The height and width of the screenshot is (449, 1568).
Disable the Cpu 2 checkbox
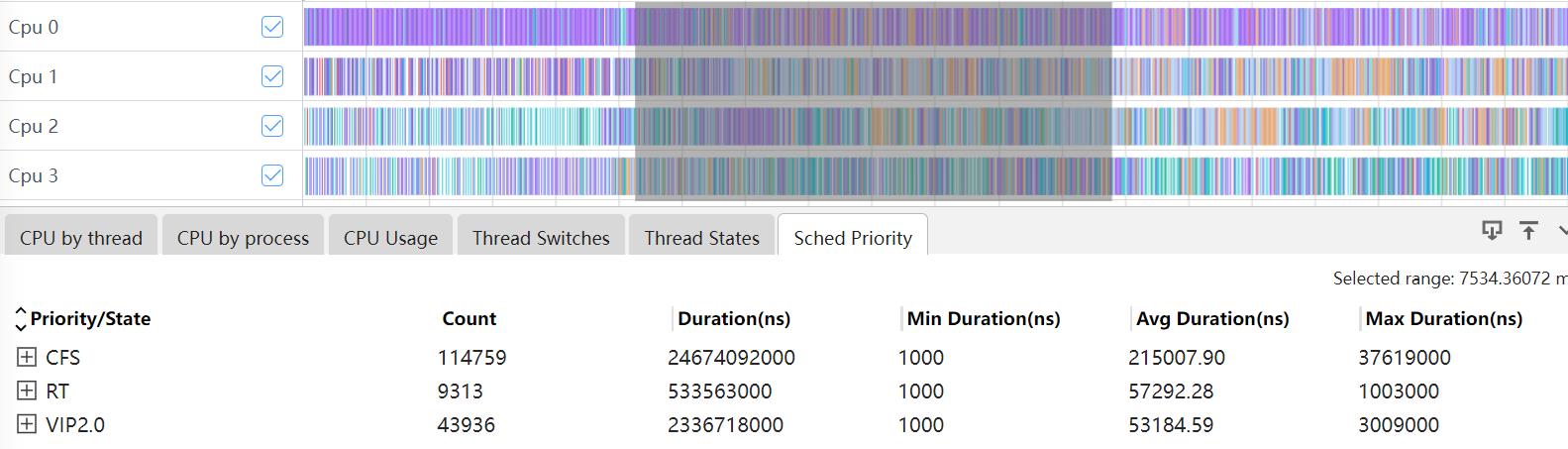[272, 126]
